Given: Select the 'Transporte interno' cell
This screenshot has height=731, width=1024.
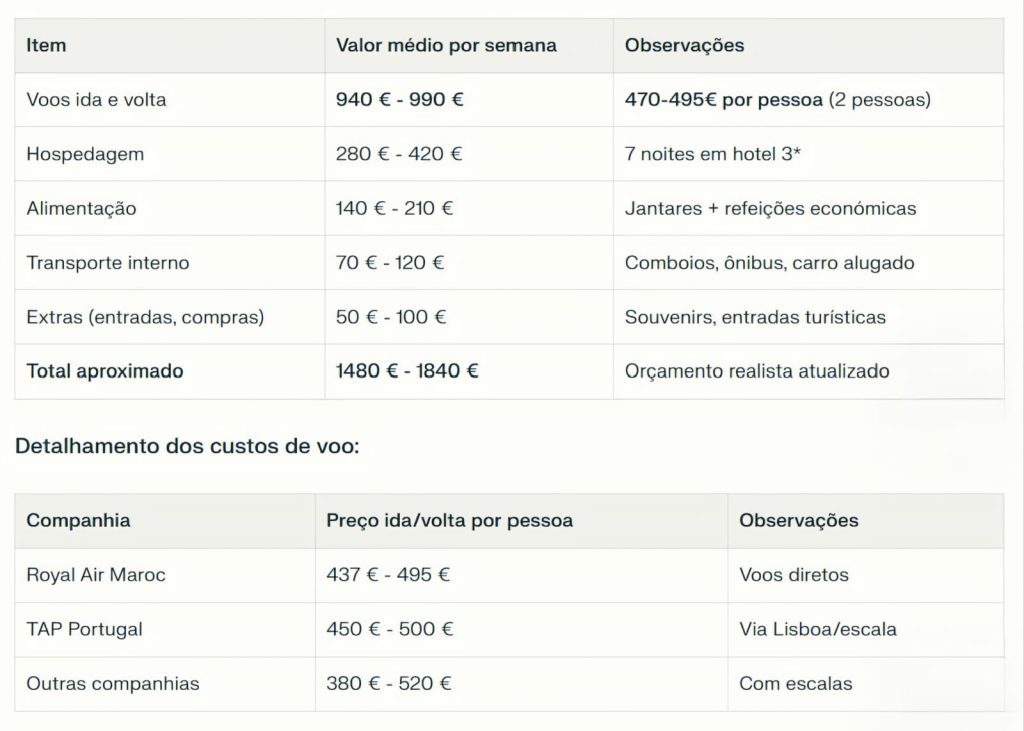Looking at the screenshot, I should coord(107,263).
